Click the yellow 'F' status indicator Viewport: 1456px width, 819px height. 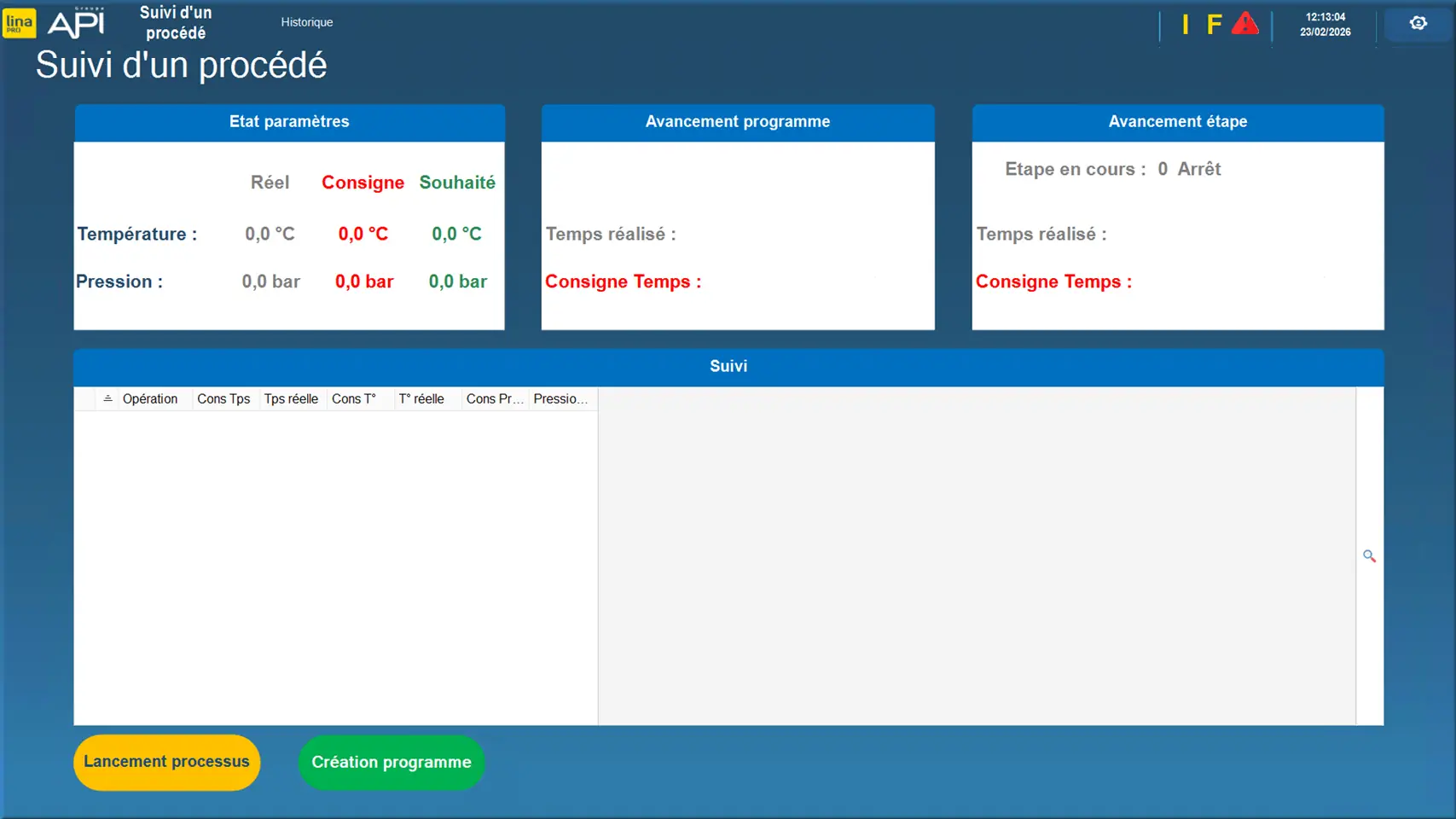(1214, 25)
